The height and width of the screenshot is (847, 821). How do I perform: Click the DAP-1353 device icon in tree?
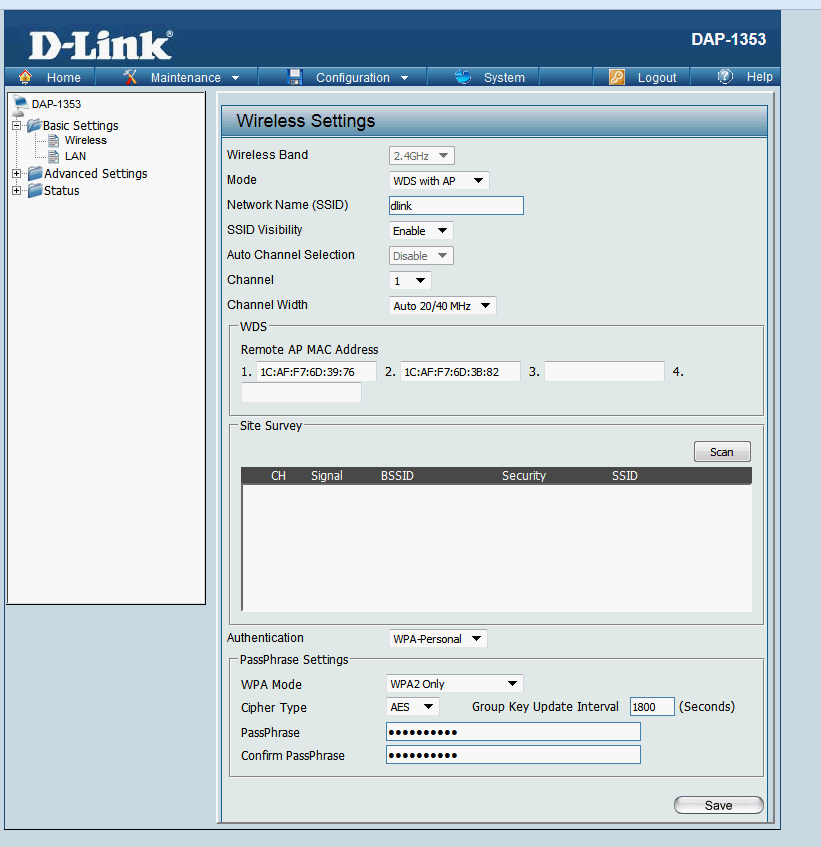(x=20, y=106)
